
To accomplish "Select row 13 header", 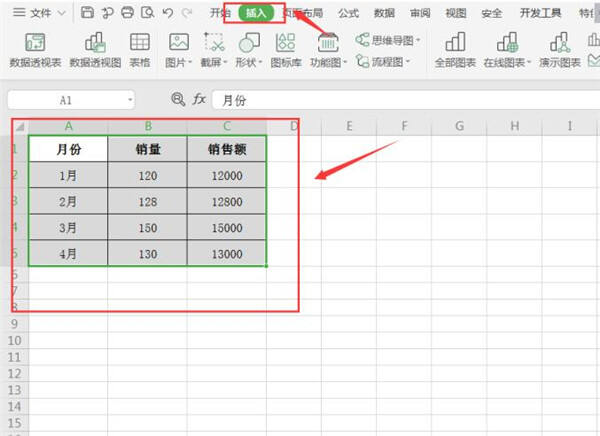I will coord(14,390).
